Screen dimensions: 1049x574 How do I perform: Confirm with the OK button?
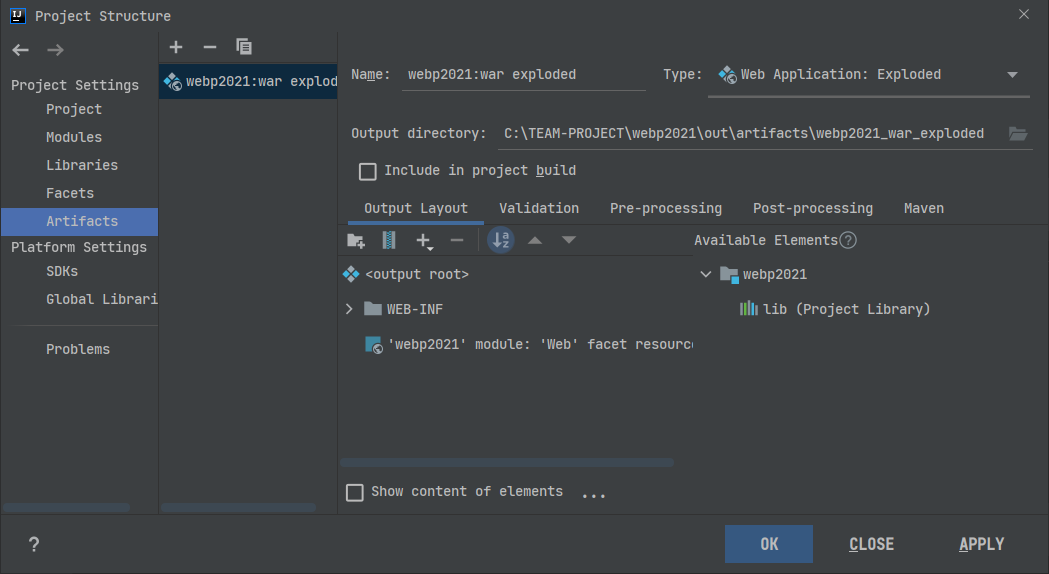(769, 544)
